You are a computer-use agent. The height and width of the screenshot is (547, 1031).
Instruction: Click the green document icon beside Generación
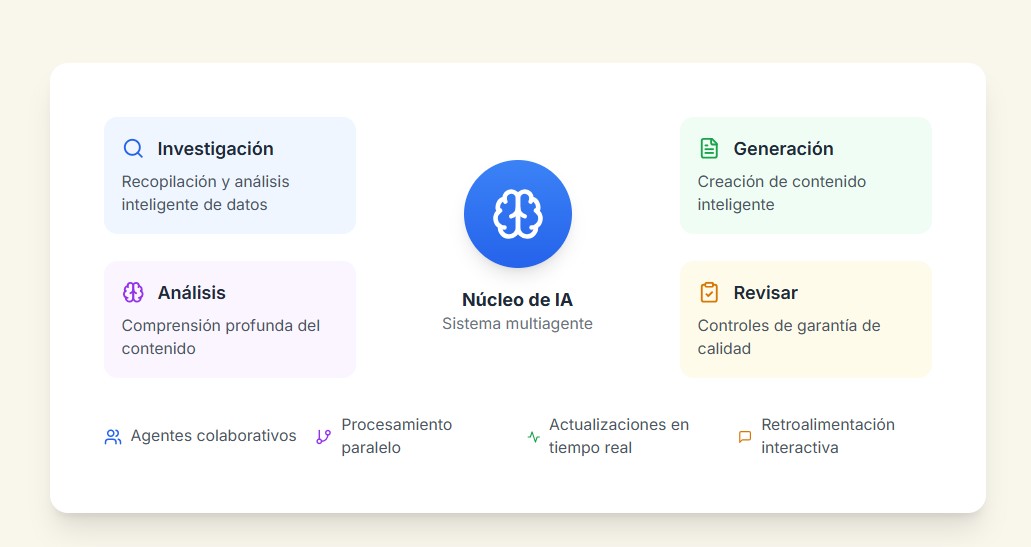pyautogui.click(x=709, y=149)
